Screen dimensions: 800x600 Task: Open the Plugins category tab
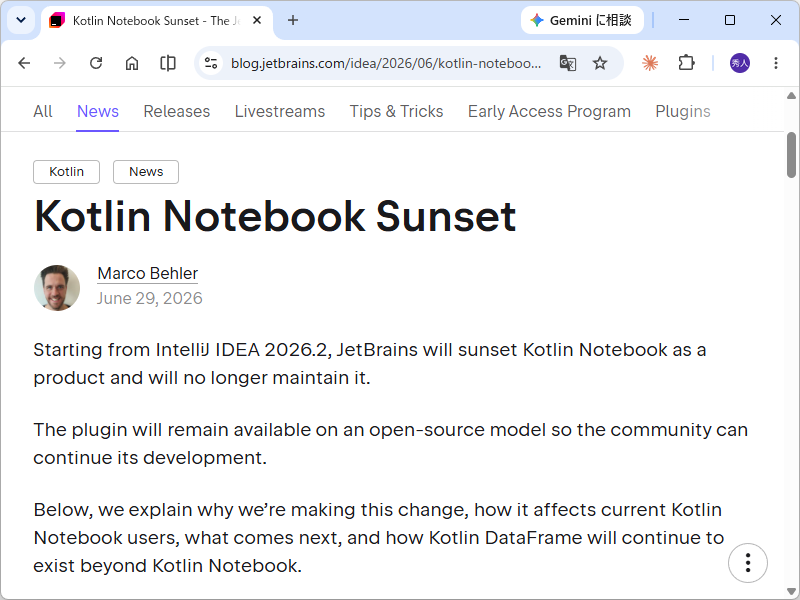[x=683, y=111]
